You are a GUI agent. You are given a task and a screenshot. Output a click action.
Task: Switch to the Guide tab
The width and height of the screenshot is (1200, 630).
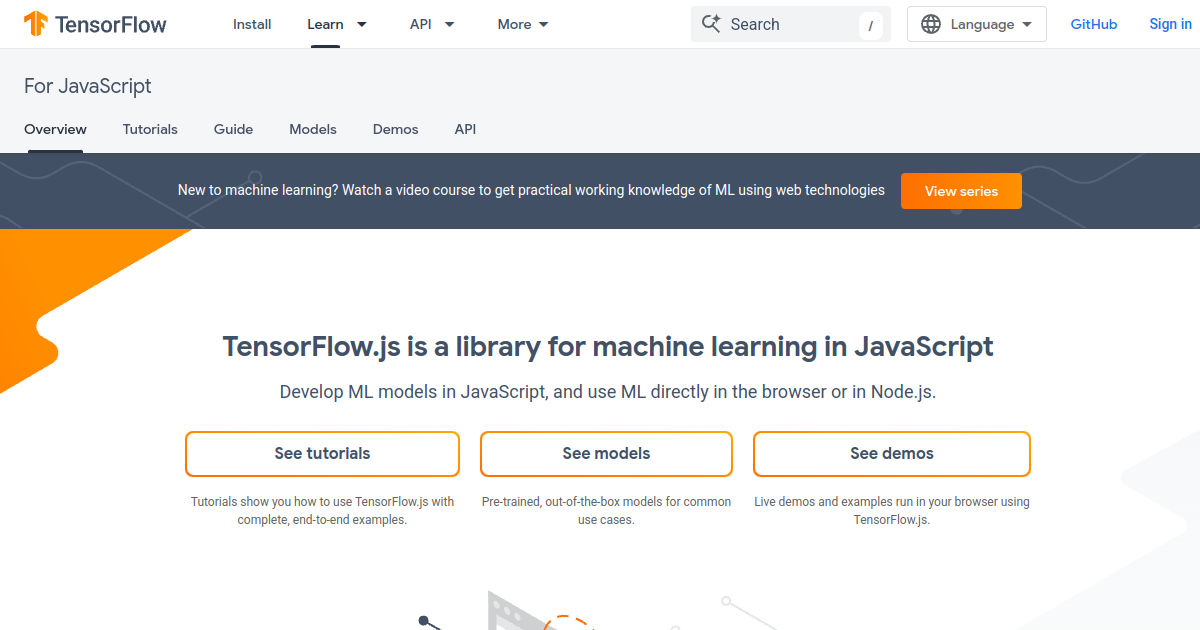[233, 129]
